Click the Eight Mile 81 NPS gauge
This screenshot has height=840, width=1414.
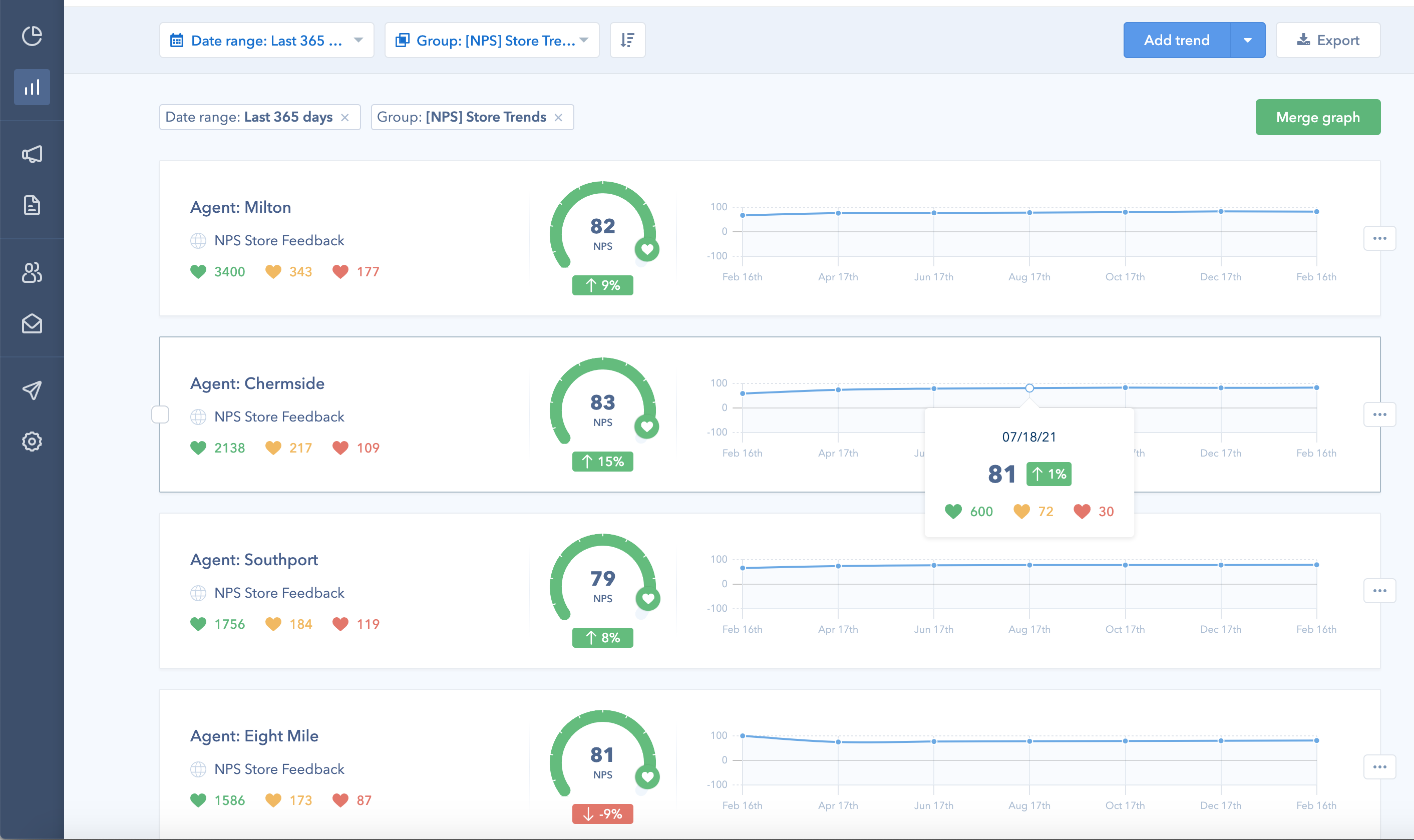tap(603, 754)
